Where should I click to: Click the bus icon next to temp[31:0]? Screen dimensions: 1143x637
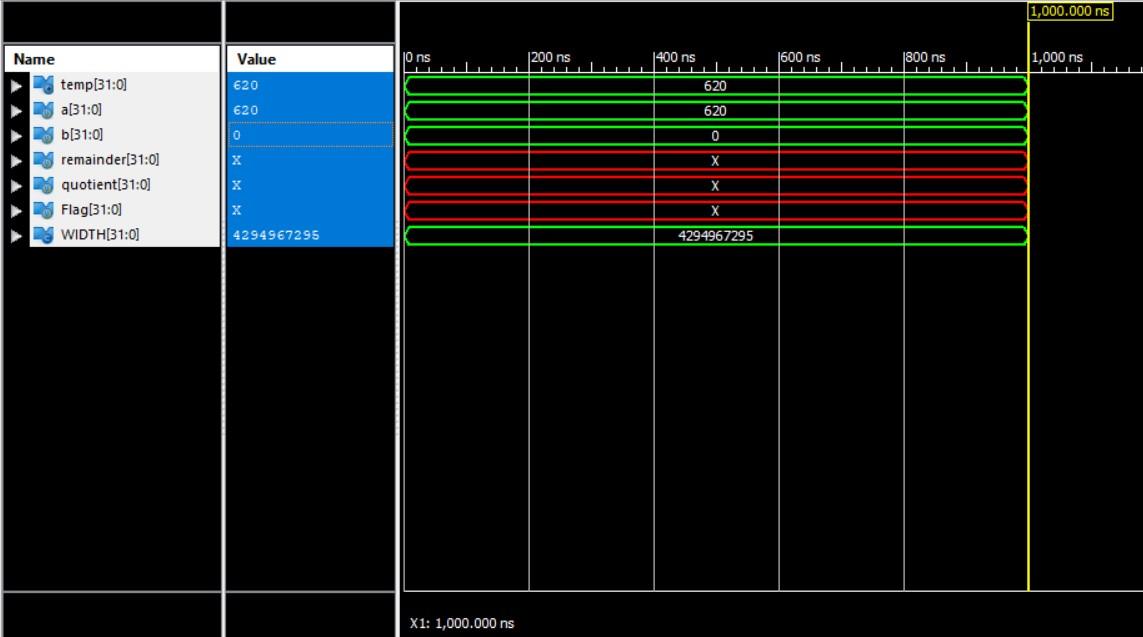(44, 85)
